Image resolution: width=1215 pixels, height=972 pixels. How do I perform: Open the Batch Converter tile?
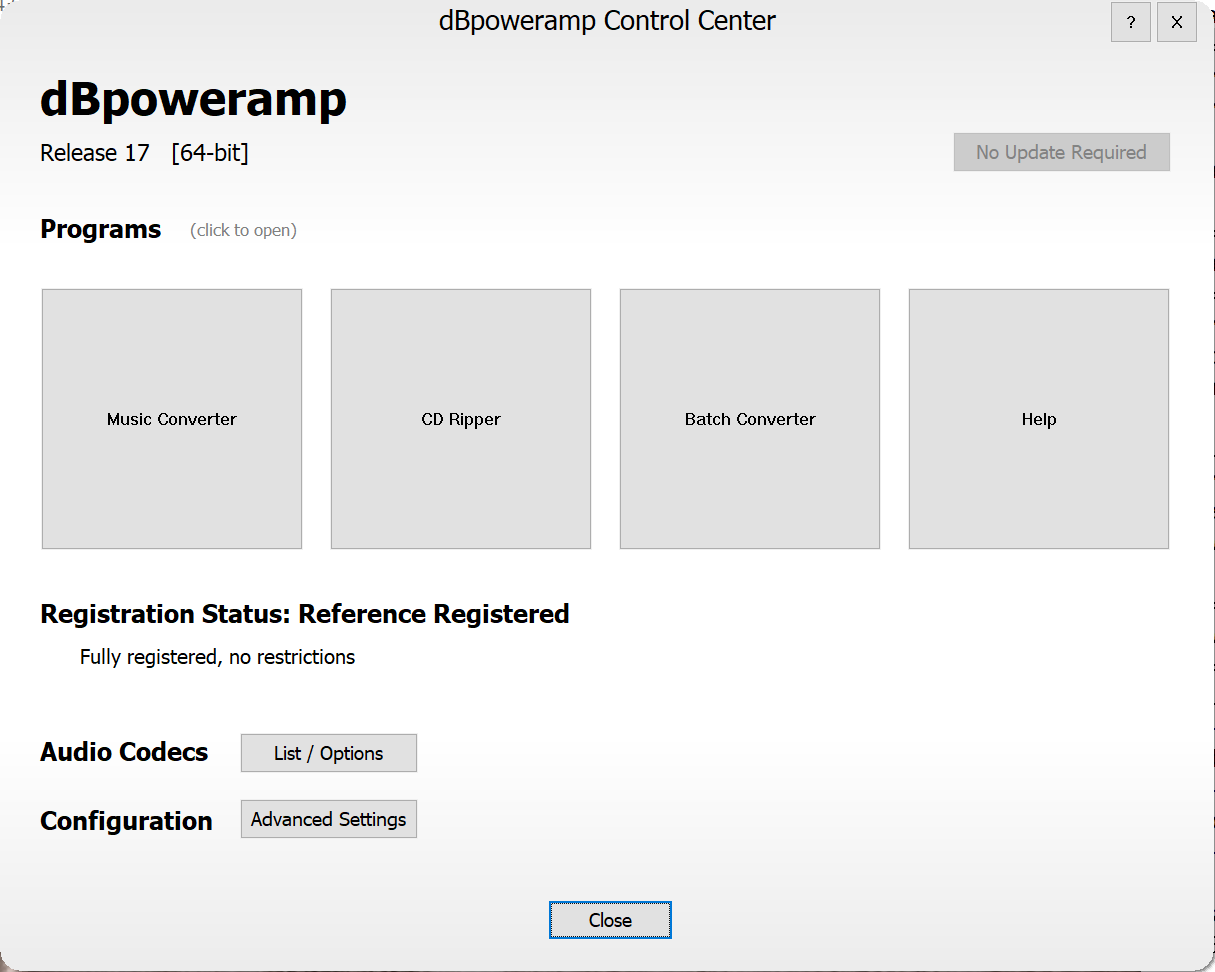point(750,419)
